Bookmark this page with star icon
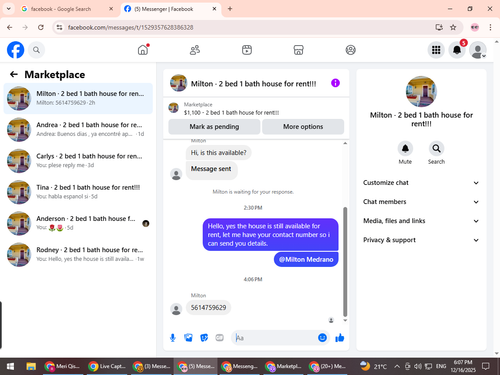Viewport: 500px width, 375px height. (x=453, y=27)
